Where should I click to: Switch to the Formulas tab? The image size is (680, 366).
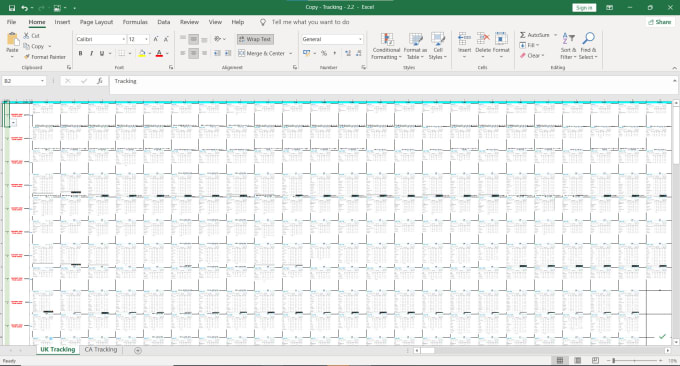[x=135, y=22]
